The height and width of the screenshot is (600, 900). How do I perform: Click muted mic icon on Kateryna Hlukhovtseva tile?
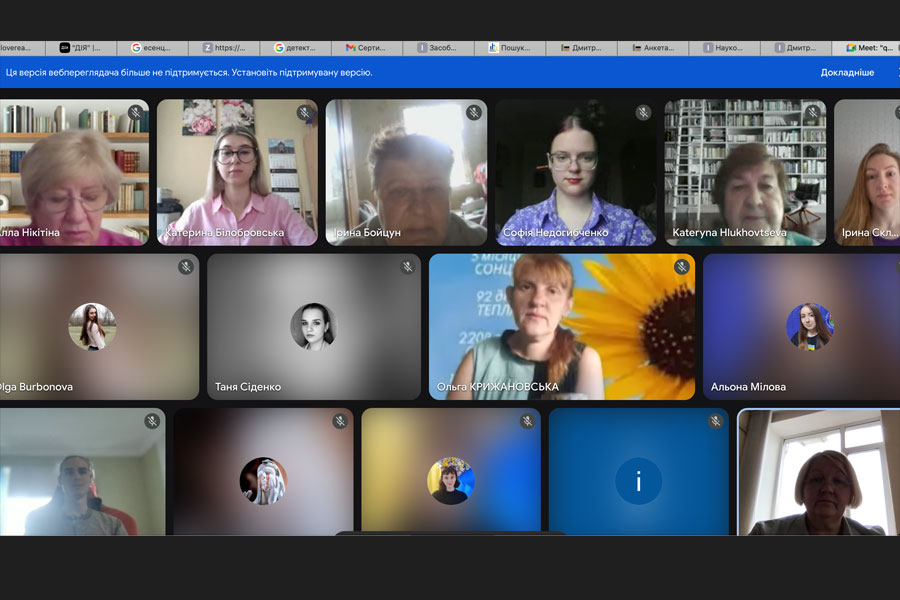tap(812, 113)
